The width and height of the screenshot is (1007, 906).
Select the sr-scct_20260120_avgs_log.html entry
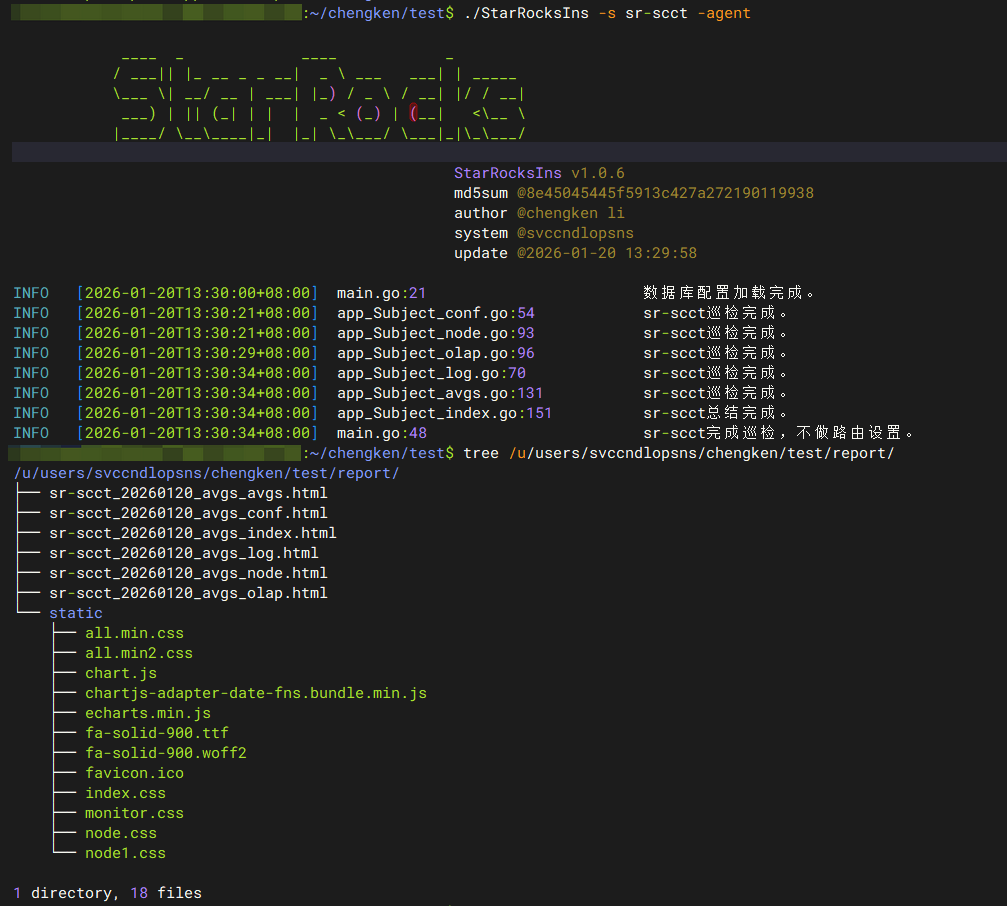click(x=183, y=553)
